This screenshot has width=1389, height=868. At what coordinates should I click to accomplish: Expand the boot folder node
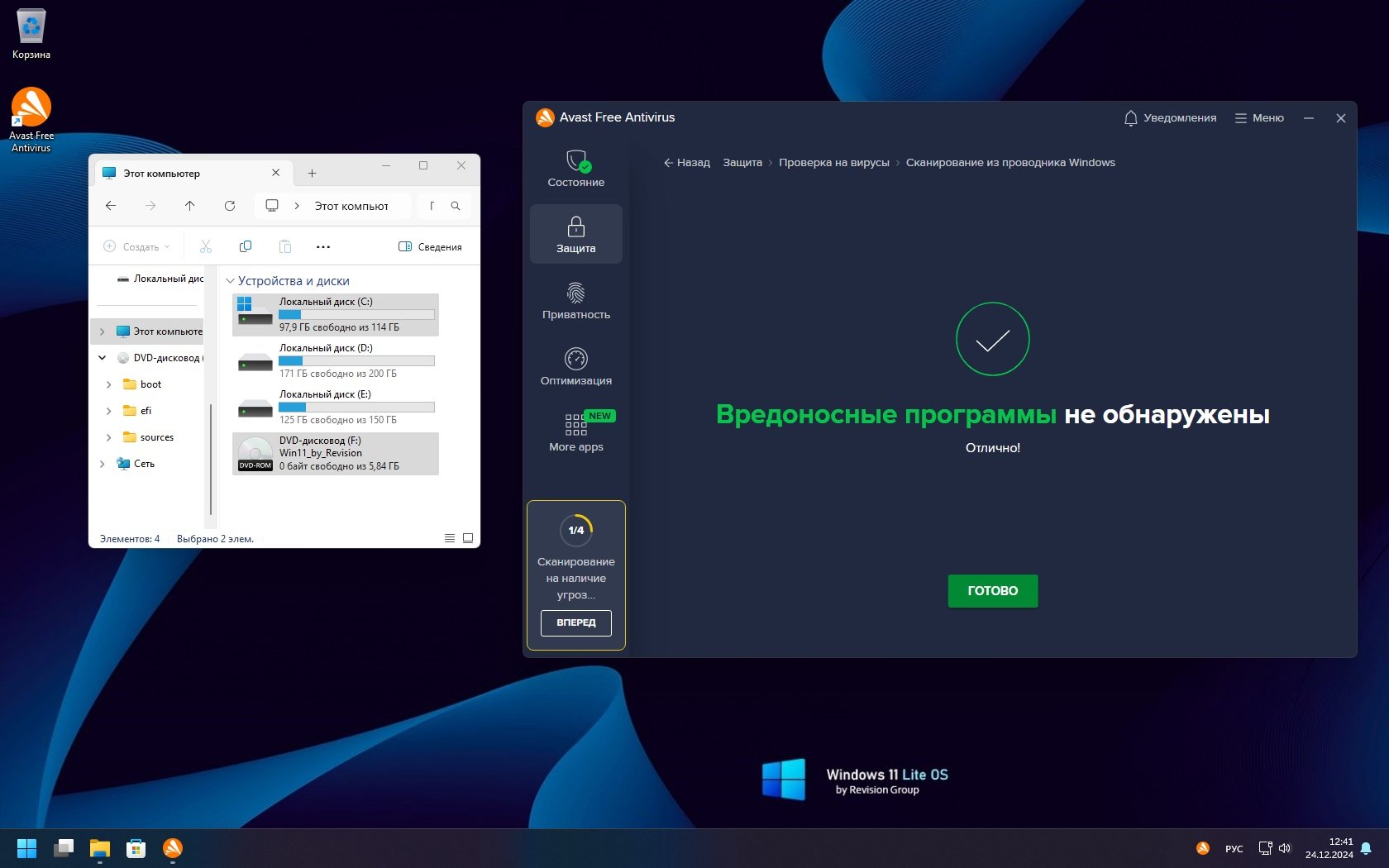pyautogui.click(x=109, y=384)
